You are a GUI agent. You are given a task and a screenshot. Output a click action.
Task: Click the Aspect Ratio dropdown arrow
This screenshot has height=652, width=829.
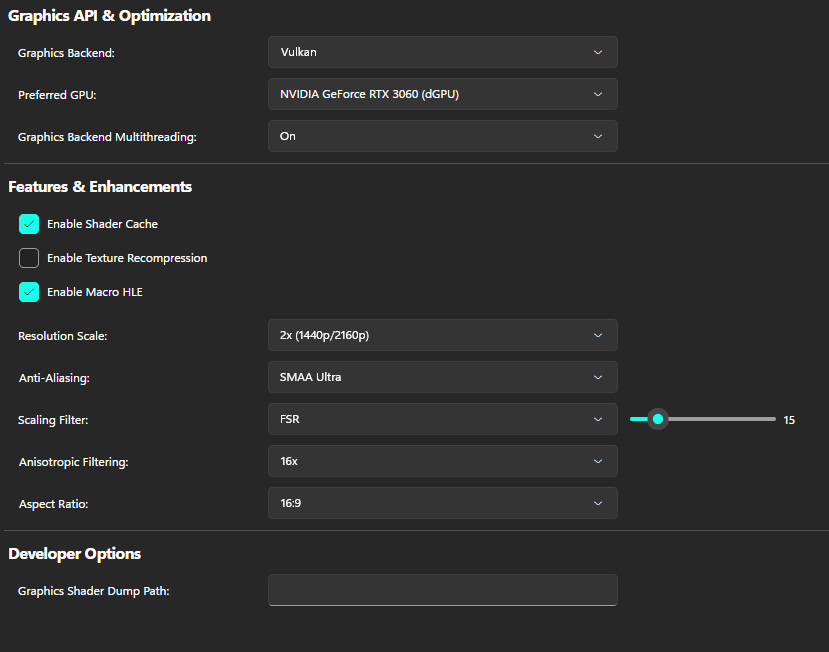click(597, 503)
